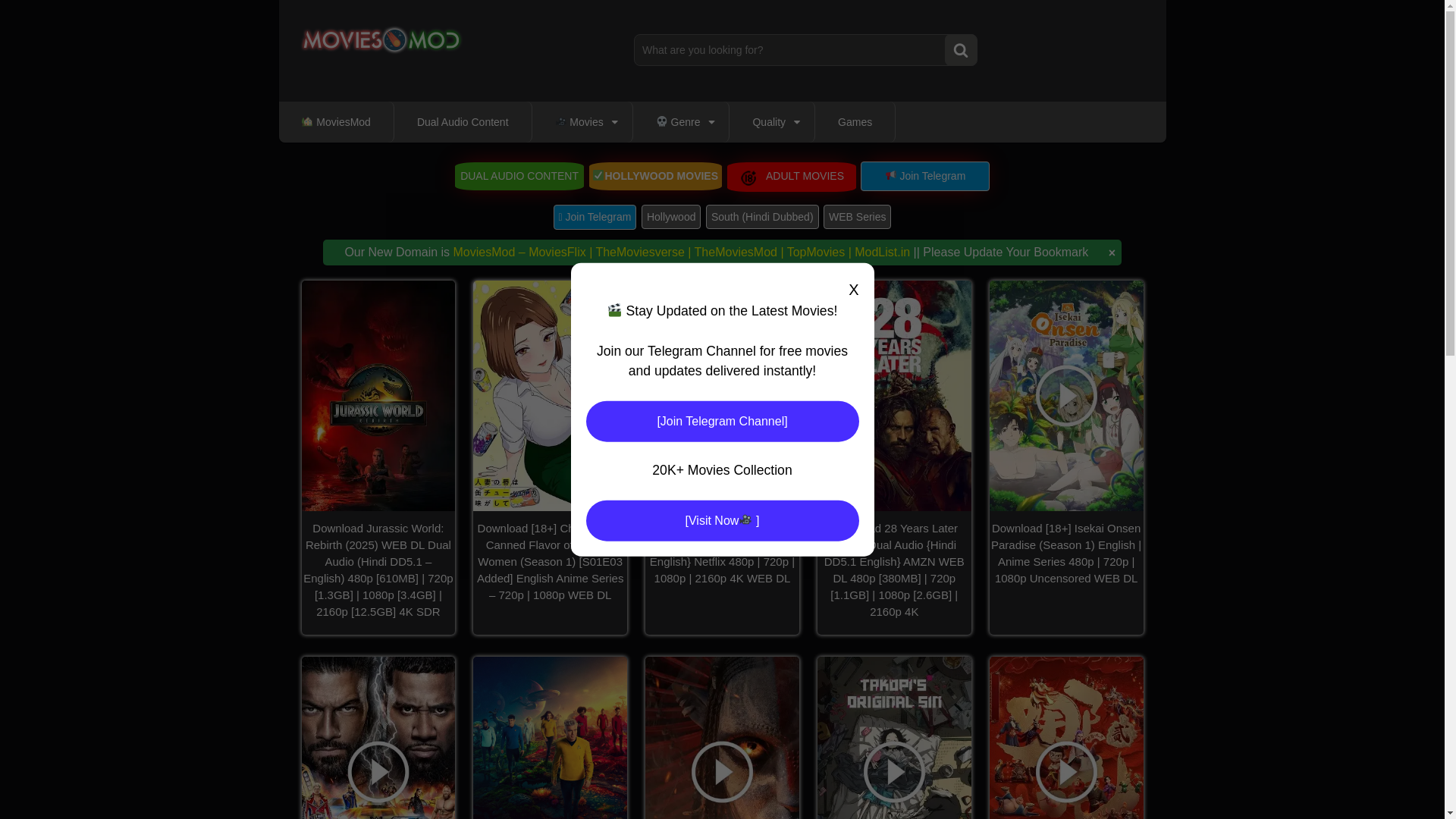The height and width of the screenshot is (819, 1456).
Task: Open the Genre menu item
Action: (678, 122)
